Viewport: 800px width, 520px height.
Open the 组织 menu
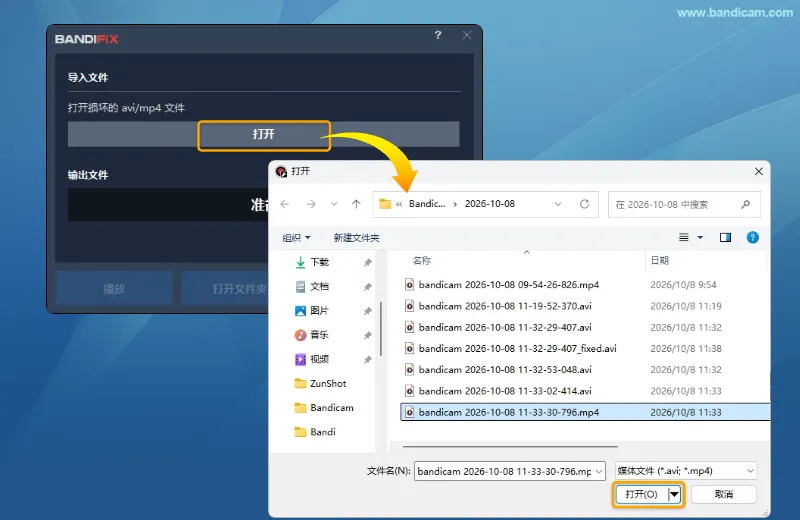(296, 238)
